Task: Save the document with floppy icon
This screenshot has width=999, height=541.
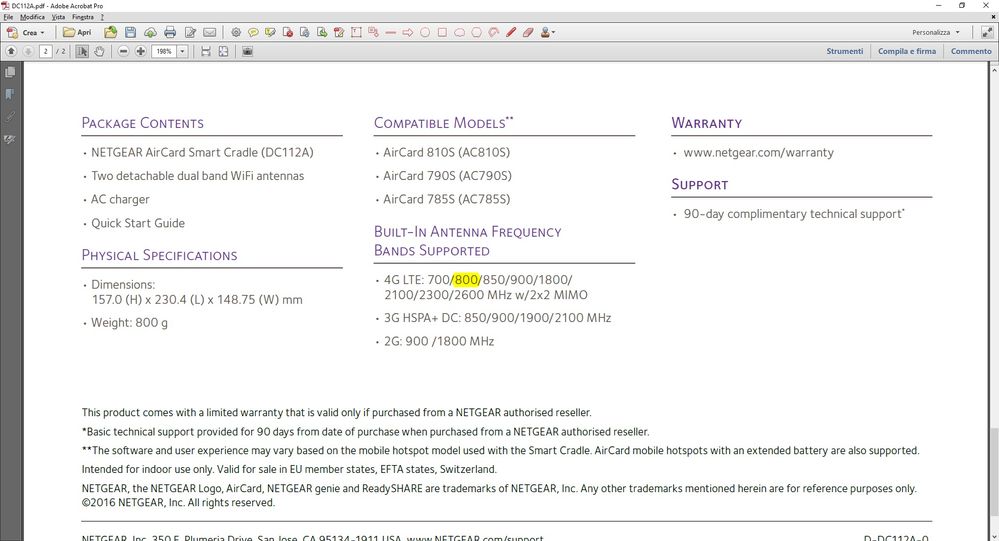Action: (131, 32)
